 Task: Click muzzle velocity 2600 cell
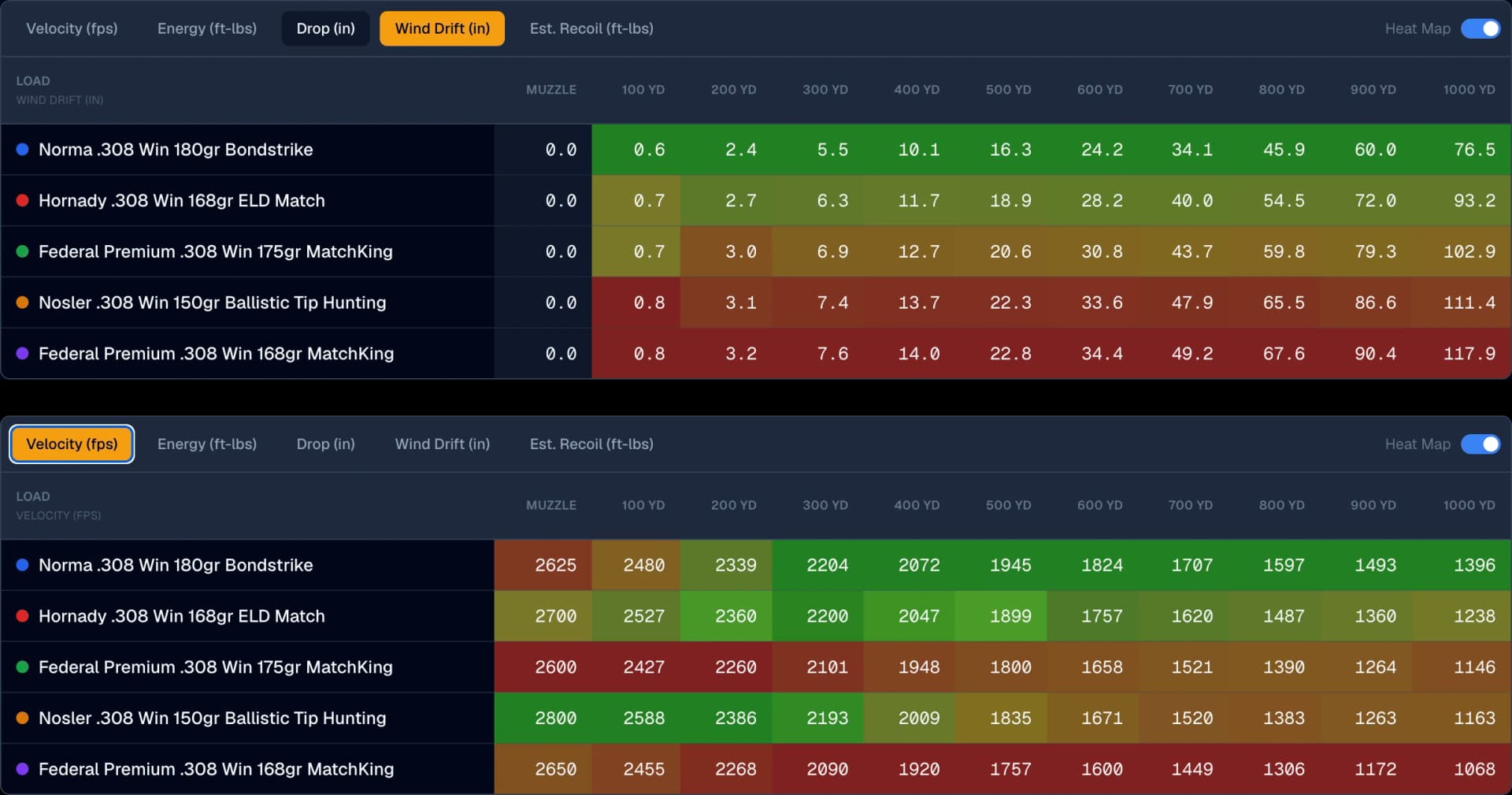tap(543, 667)
